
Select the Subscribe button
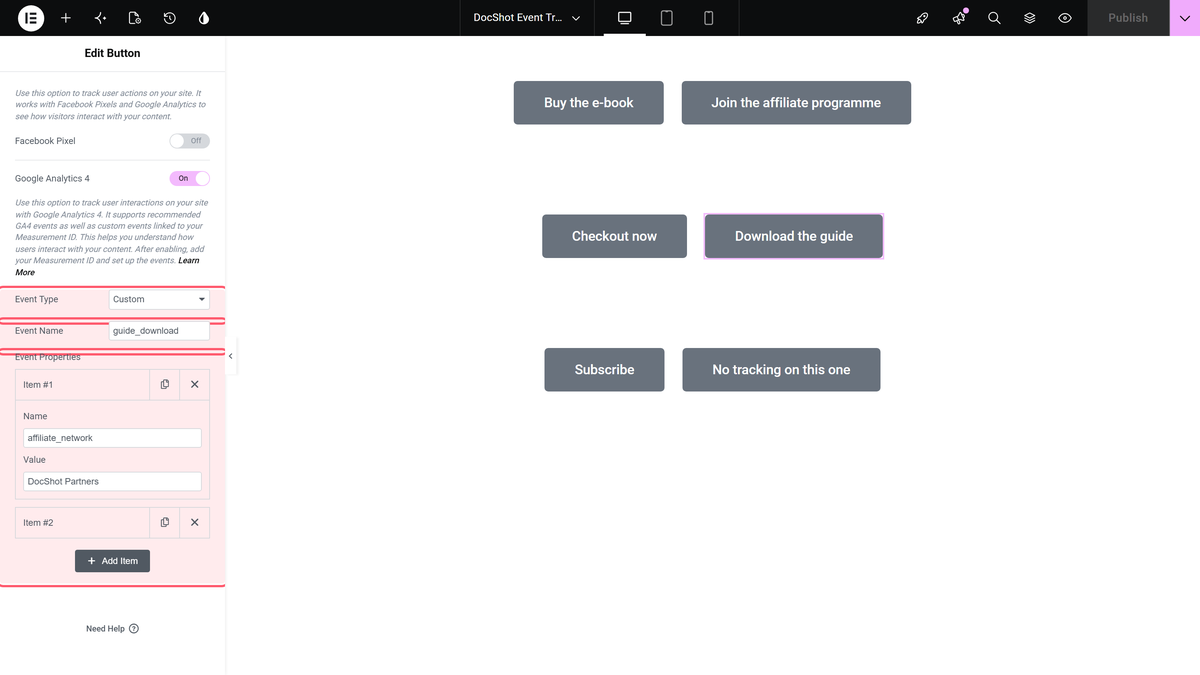pyautogui.click(x=604, y=370)
